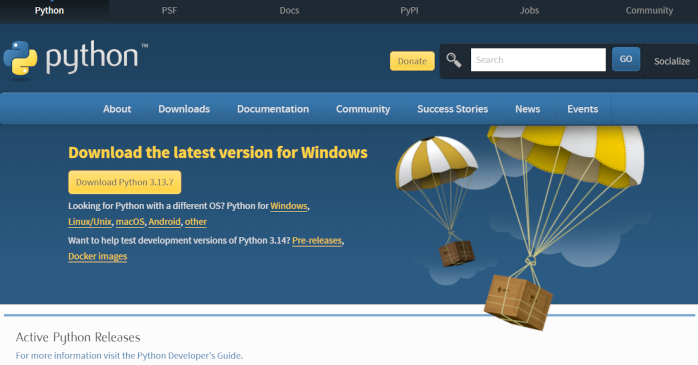Click 'Download the latest version for Windows' heading
The width and height of the screenshot is (698, 365).
(x=218, y=153)
